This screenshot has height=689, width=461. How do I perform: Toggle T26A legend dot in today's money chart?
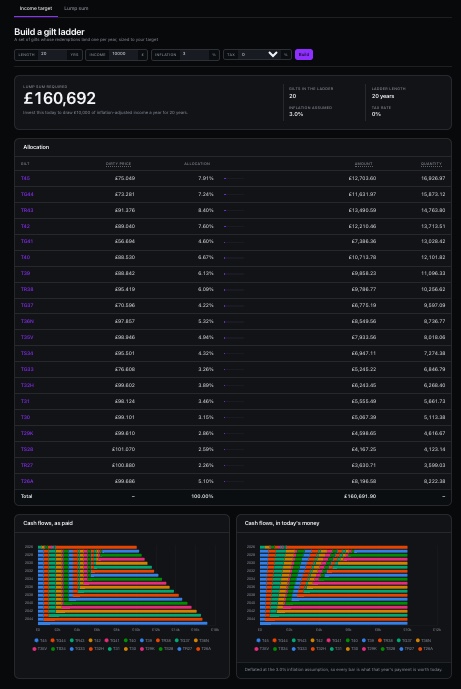pos(420,649)
